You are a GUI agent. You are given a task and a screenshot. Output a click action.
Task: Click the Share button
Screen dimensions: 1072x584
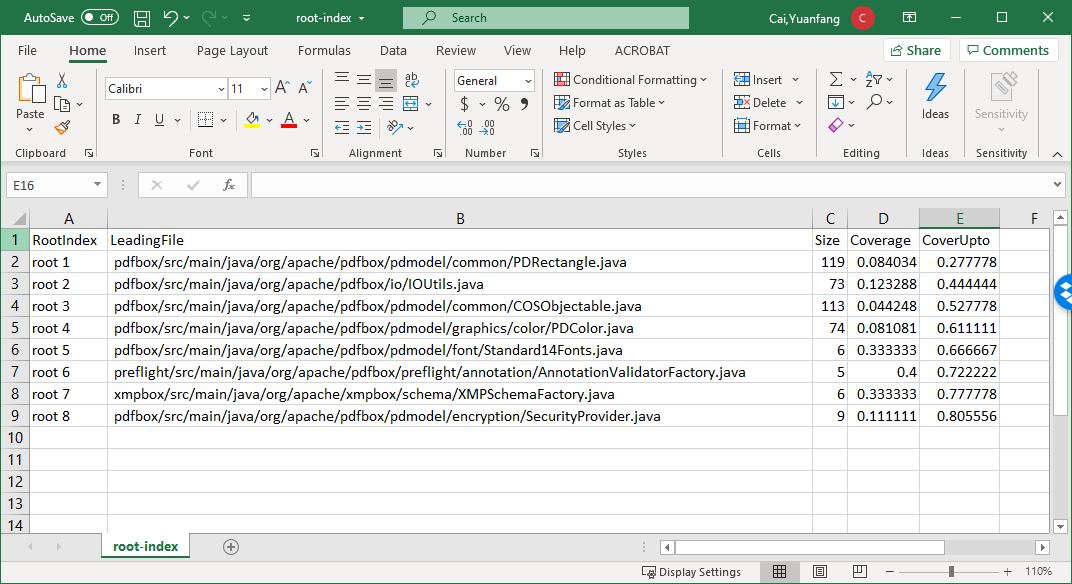tap(917, 51)
